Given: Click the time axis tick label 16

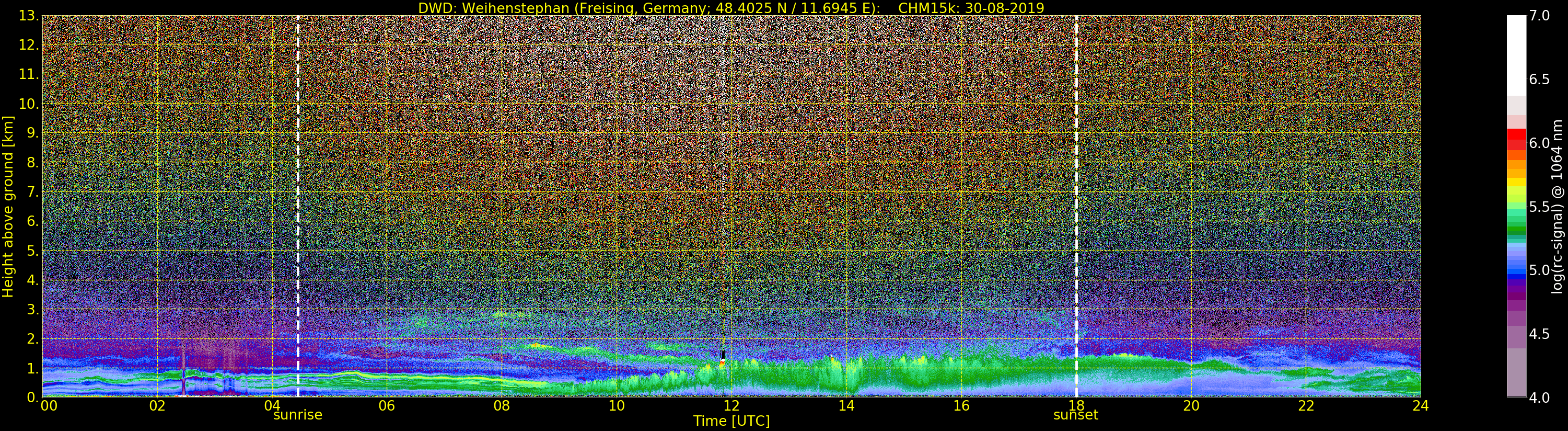Looking at the screenshot, I should [961, 406].
